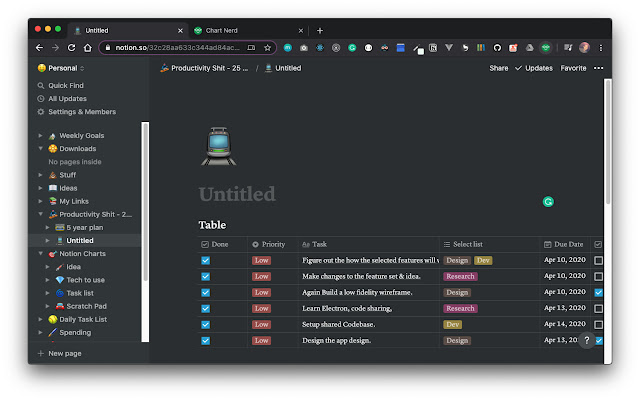Open All Updates in sidebar
This screenshot has width=640, height=400.
click(x=67, y=98)
